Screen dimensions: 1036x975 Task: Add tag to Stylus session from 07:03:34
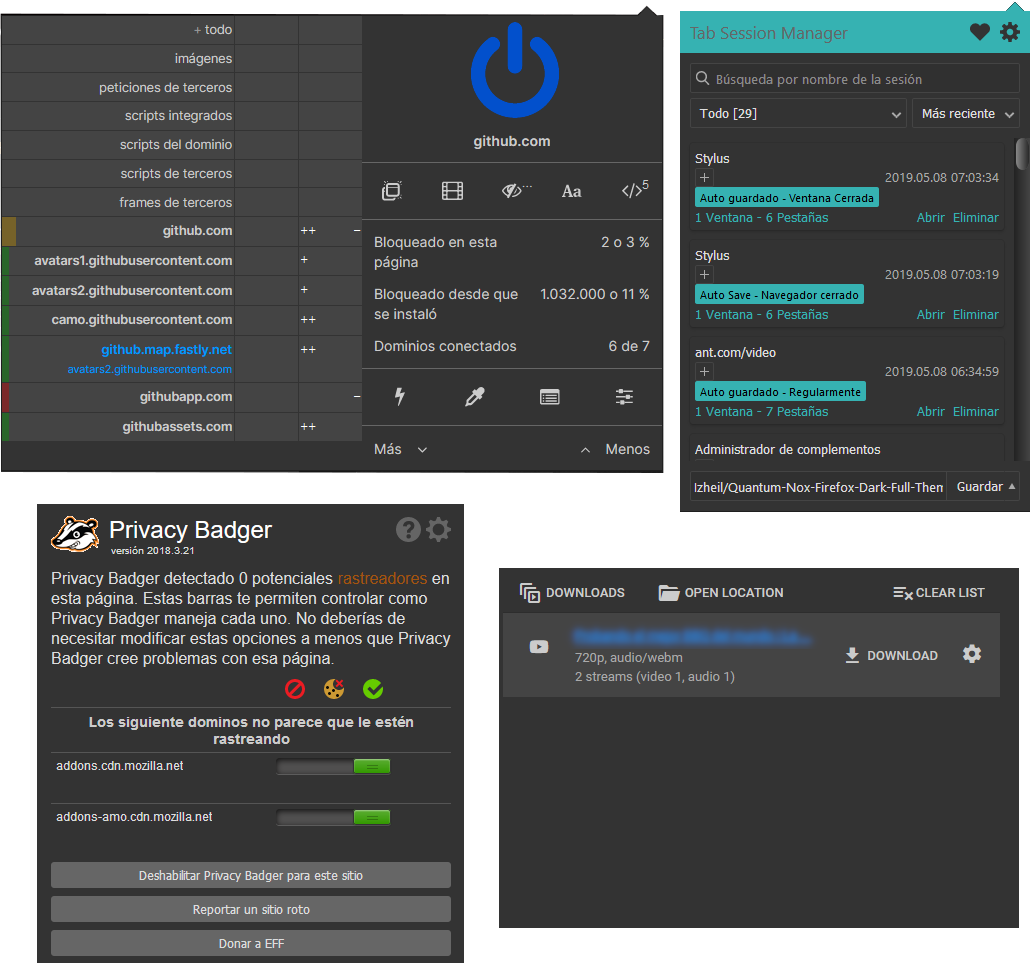704,178
